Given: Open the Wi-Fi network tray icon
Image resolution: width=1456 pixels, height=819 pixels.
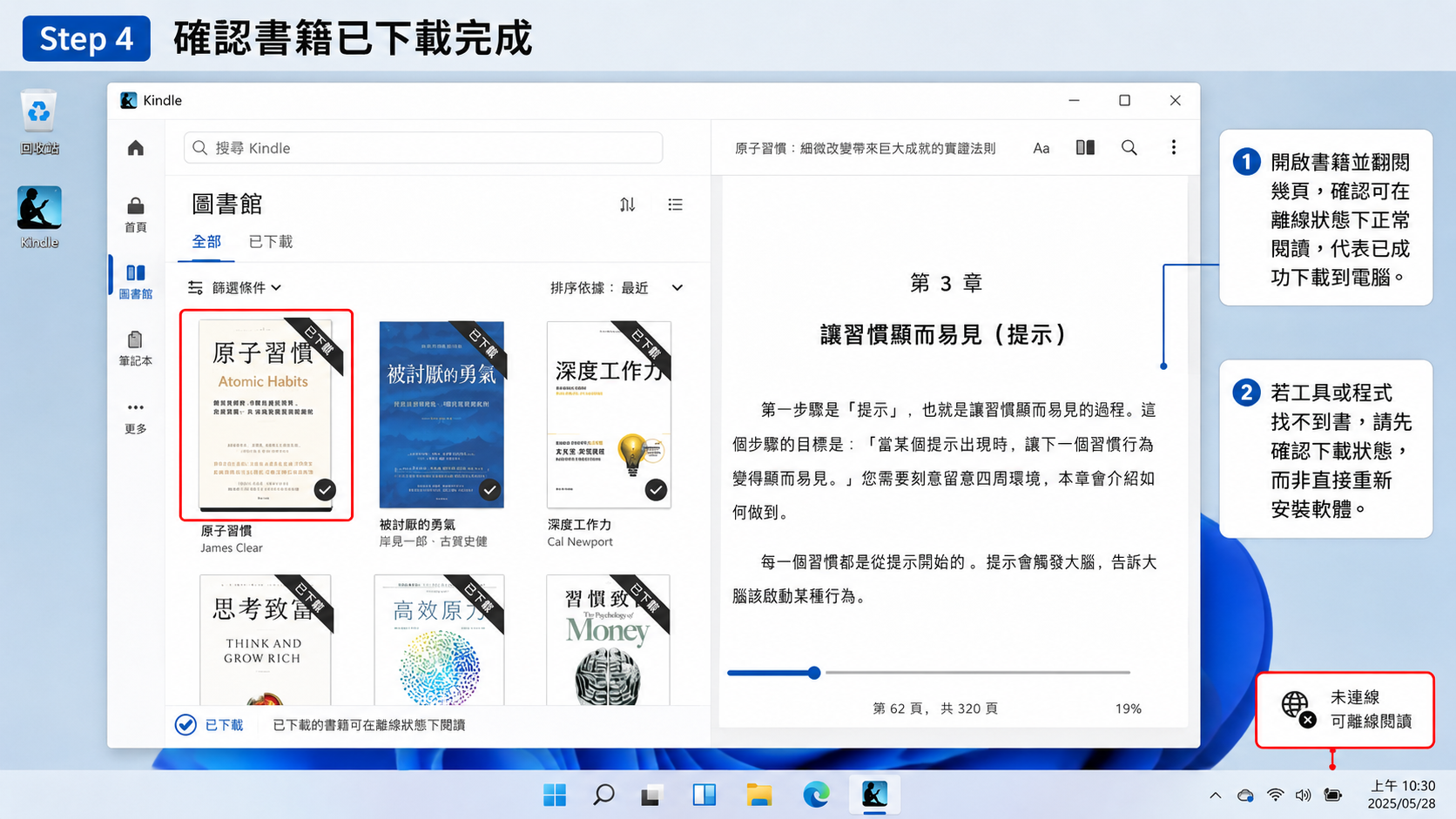Looking at the screenshot, I should [x=1276, y=795].
